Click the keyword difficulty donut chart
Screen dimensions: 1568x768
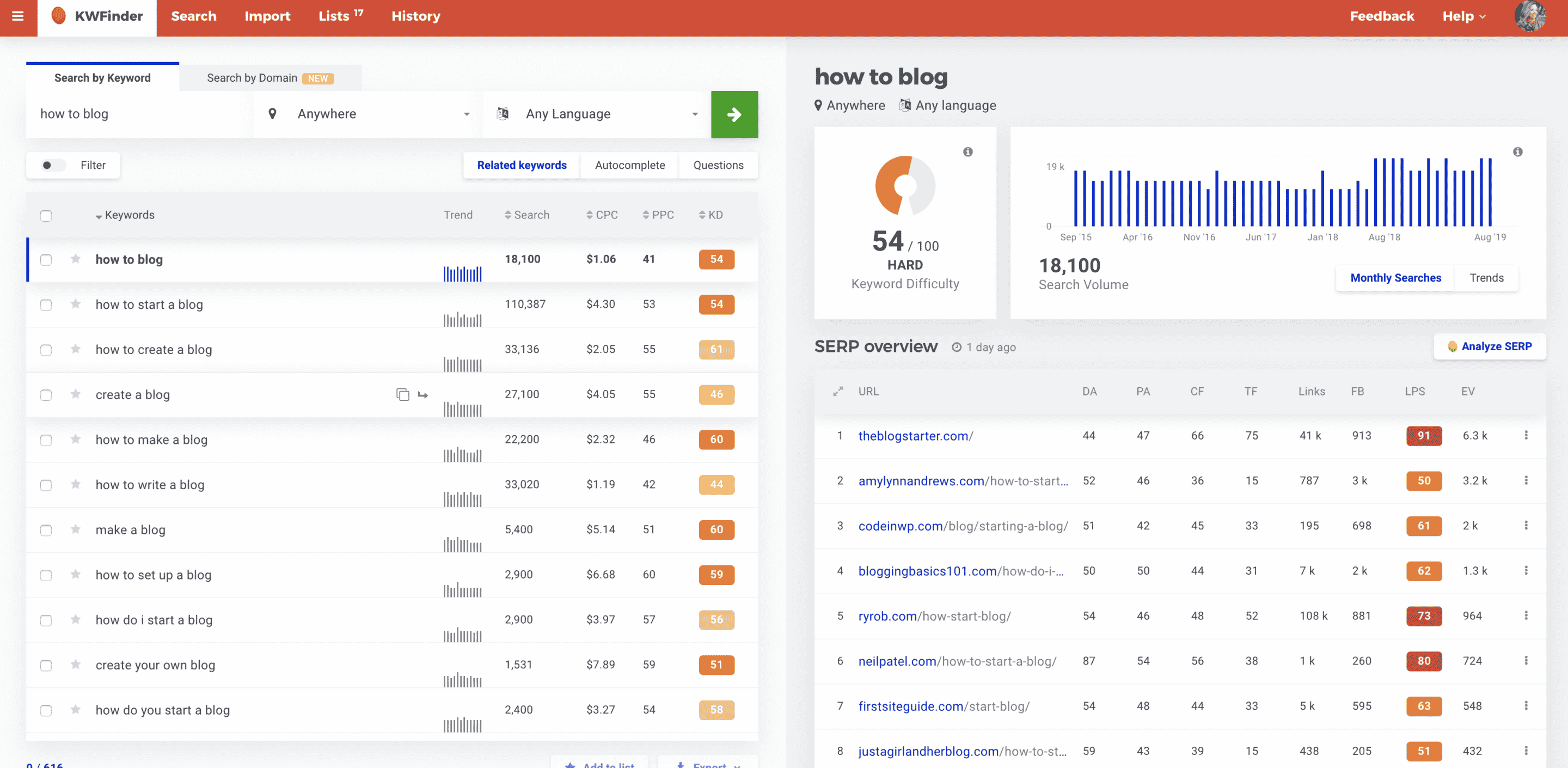click(905, 185)
